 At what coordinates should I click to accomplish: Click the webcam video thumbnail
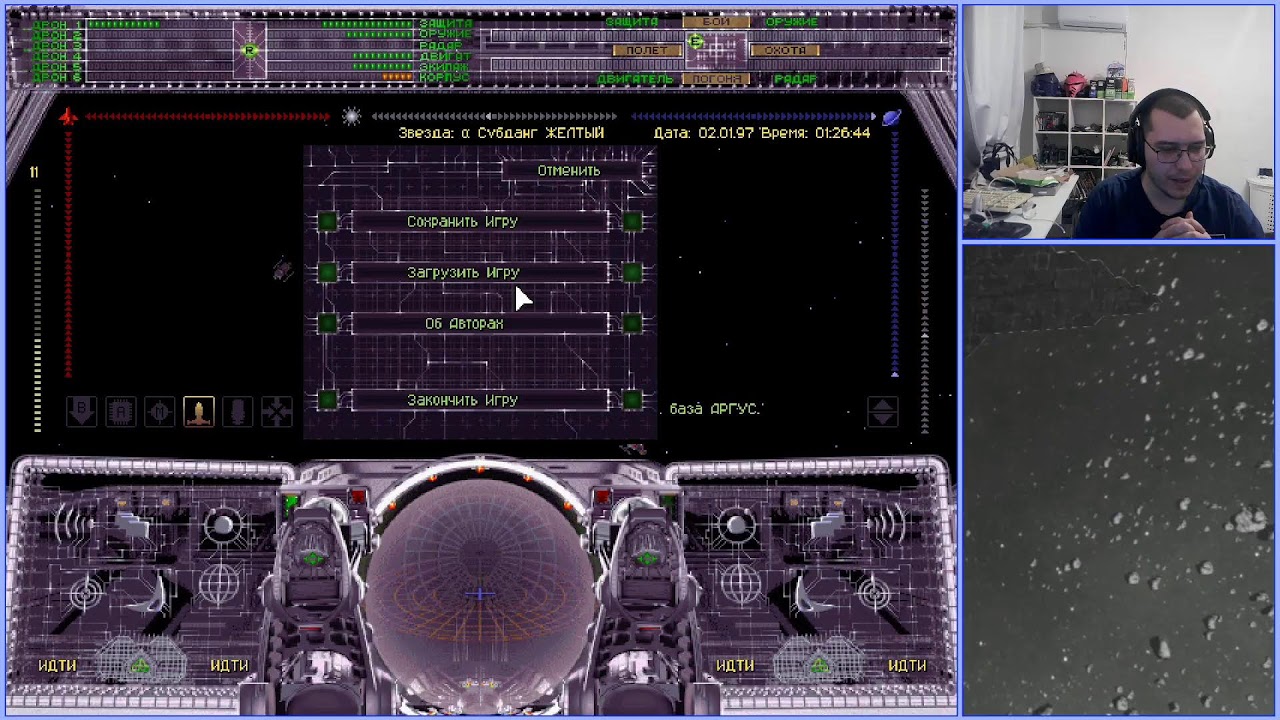coord(1118,122)
